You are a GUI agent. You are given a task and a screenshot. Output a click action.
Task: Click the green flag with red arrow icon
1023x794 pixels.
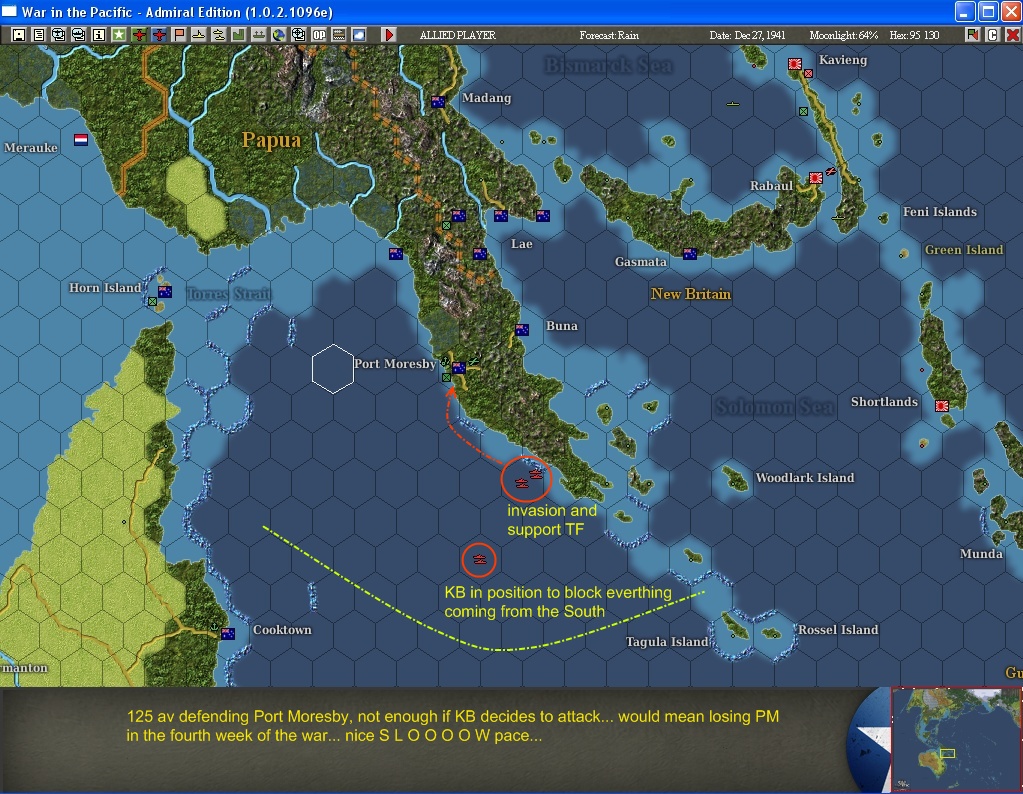pyautogui.click(x=973, y=35)
